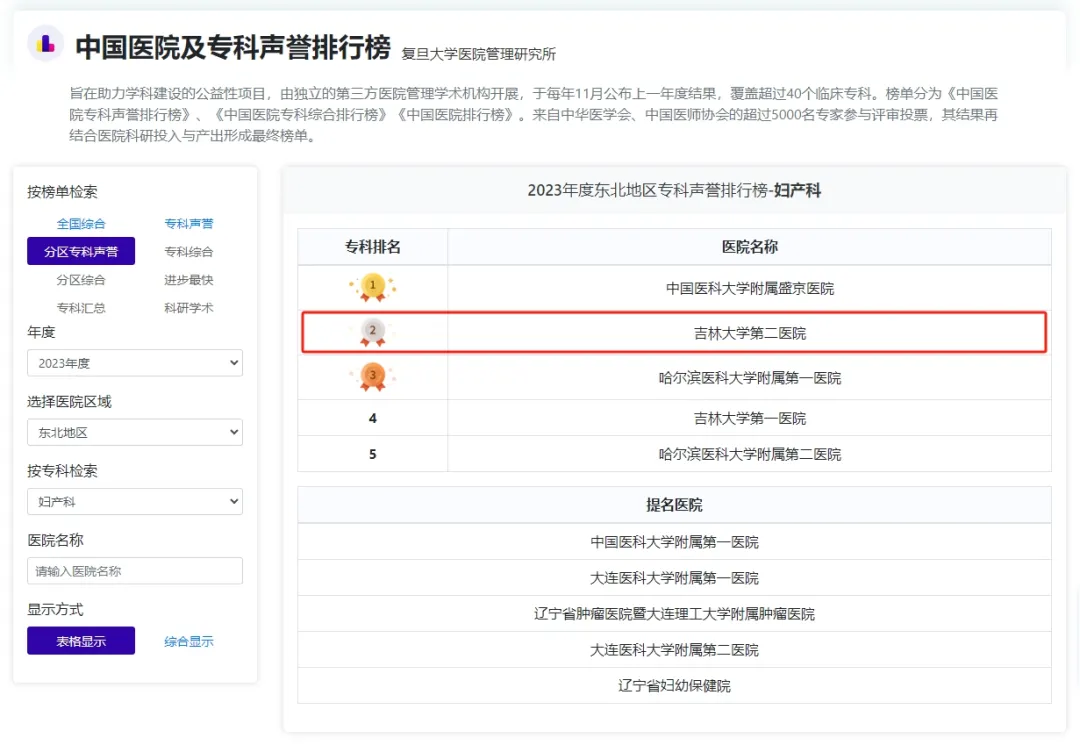Click the hospital name input field
This screenshot has height=745, width=1080.
(x=135, y=571)
